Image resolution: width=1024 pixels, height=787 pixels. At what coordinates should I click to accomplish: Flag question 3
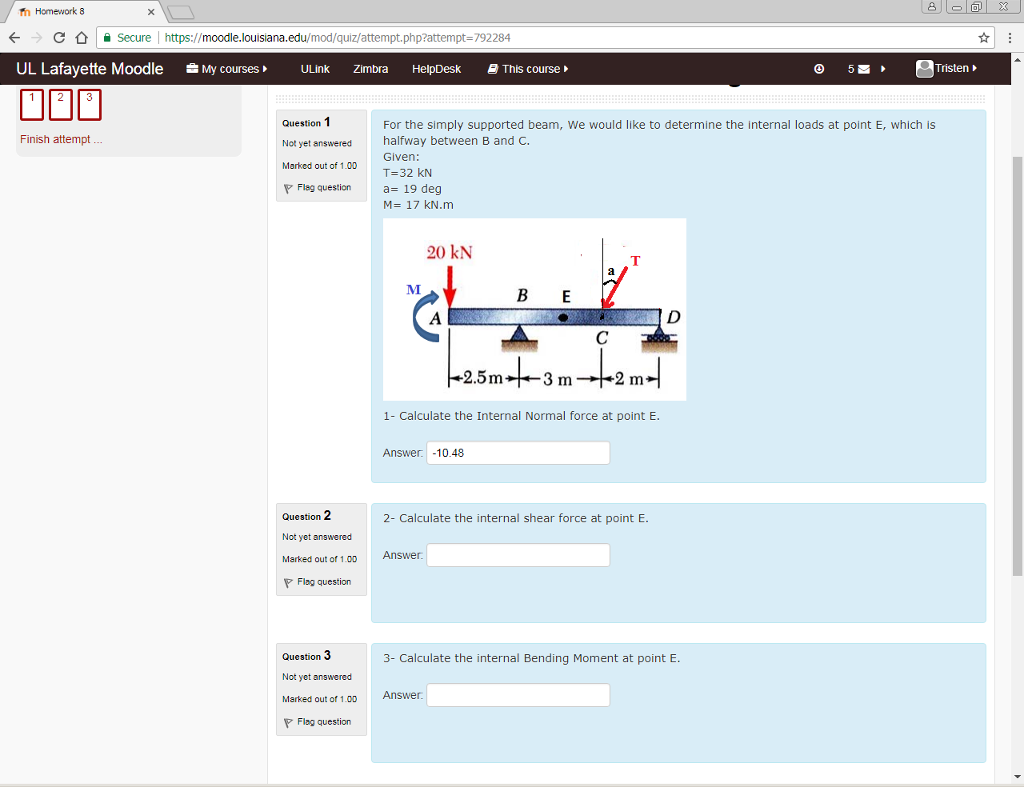(324, 722)
